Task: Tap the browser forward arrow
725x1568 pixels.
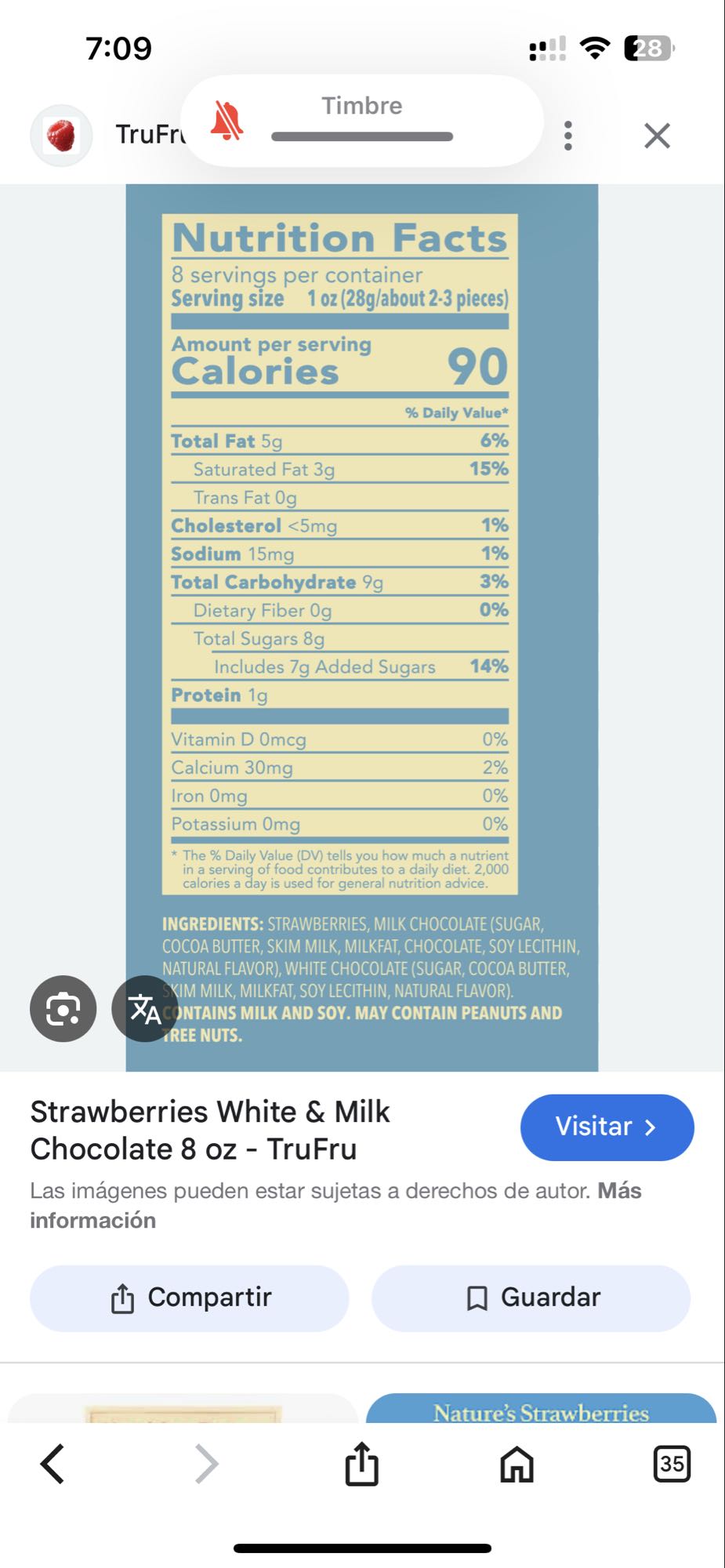Action: 206,1464
